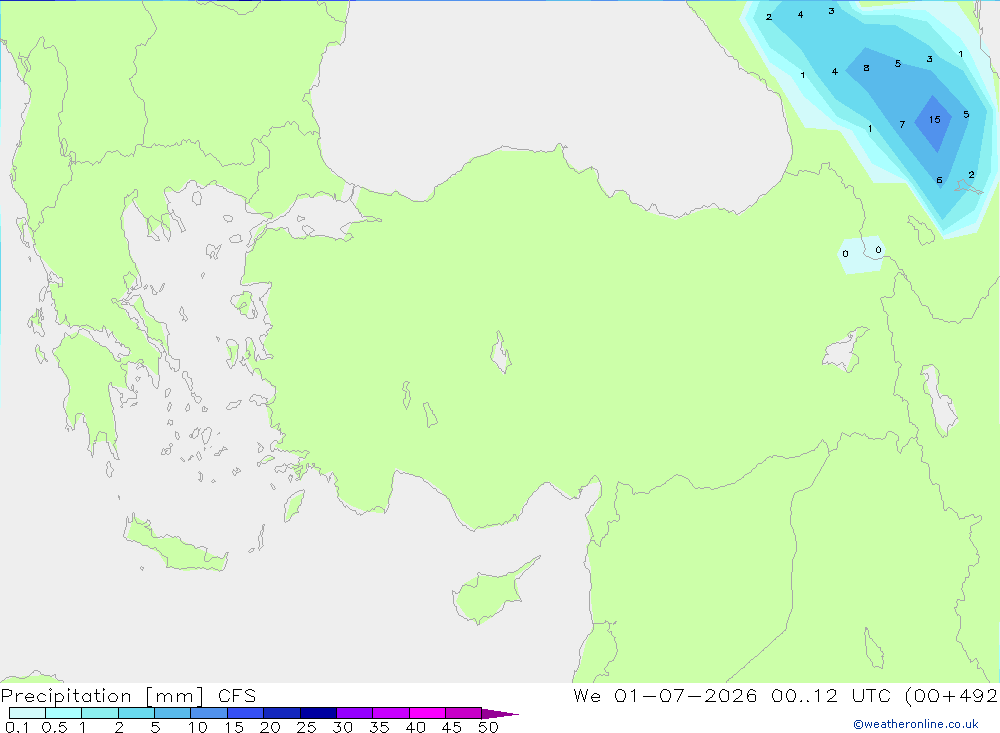
Task: Click the 0.5–1 mm legend color swatch
Action: 64,713
